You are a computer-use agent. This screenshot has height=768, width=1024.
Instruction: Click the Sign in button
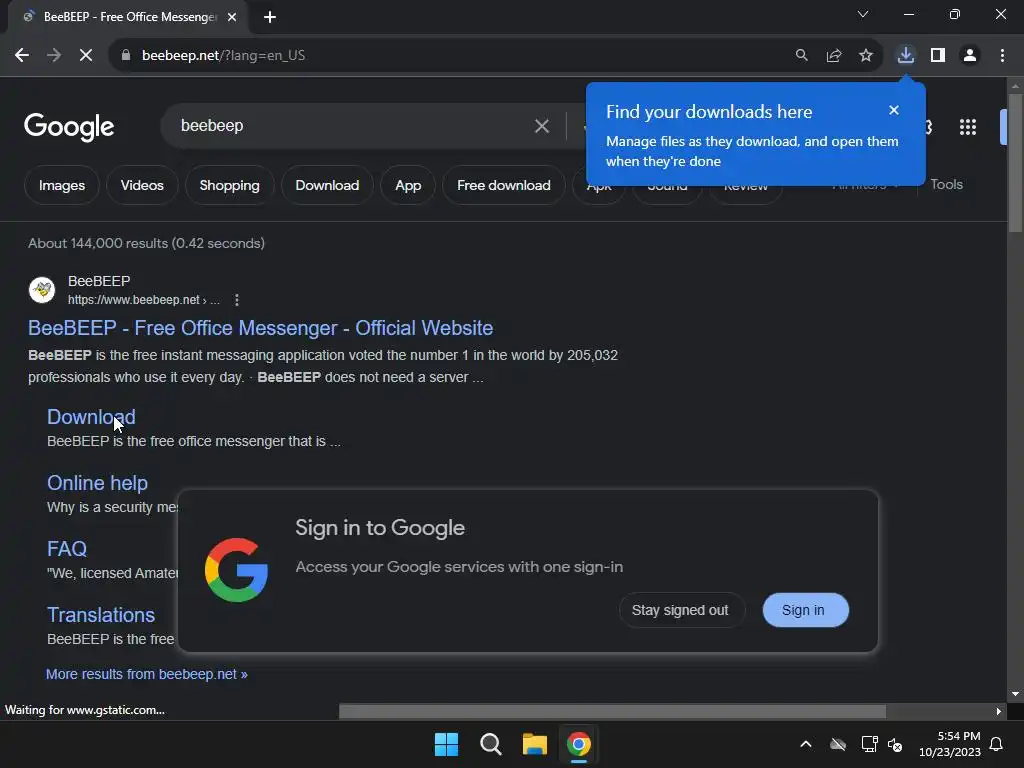pyautogui.click(x=805, y=610)
